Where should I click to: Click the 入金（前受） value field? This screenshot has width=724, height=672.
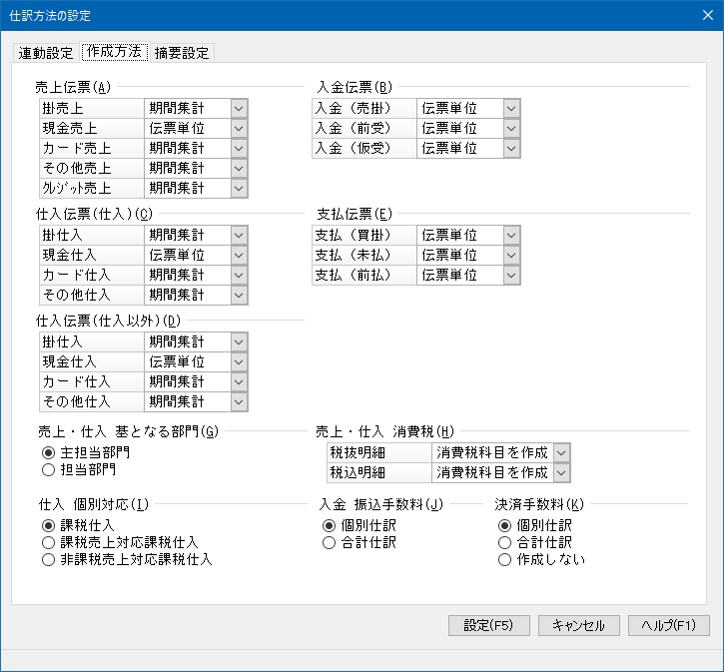click(x=457, y=128)
